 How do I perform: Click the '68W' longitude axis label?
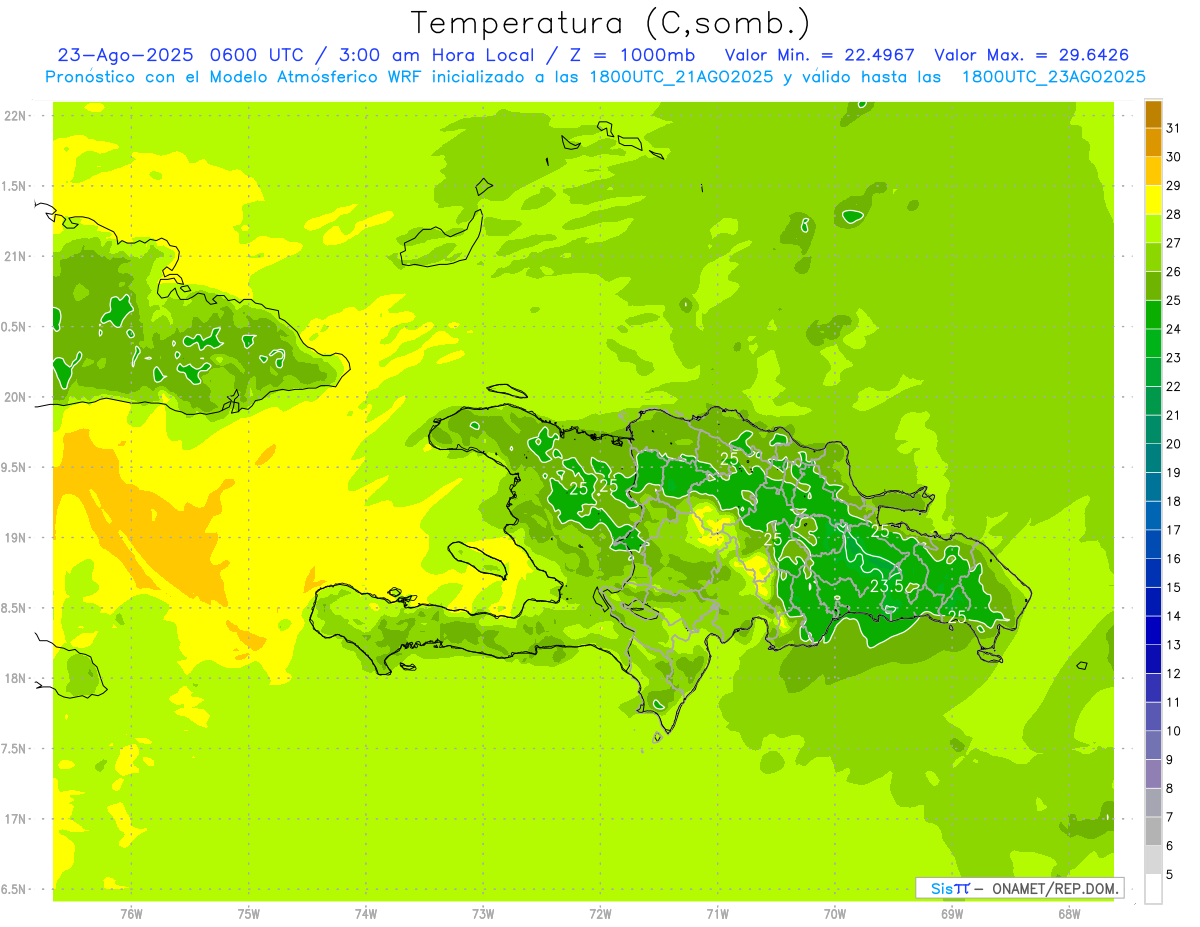1069,914
